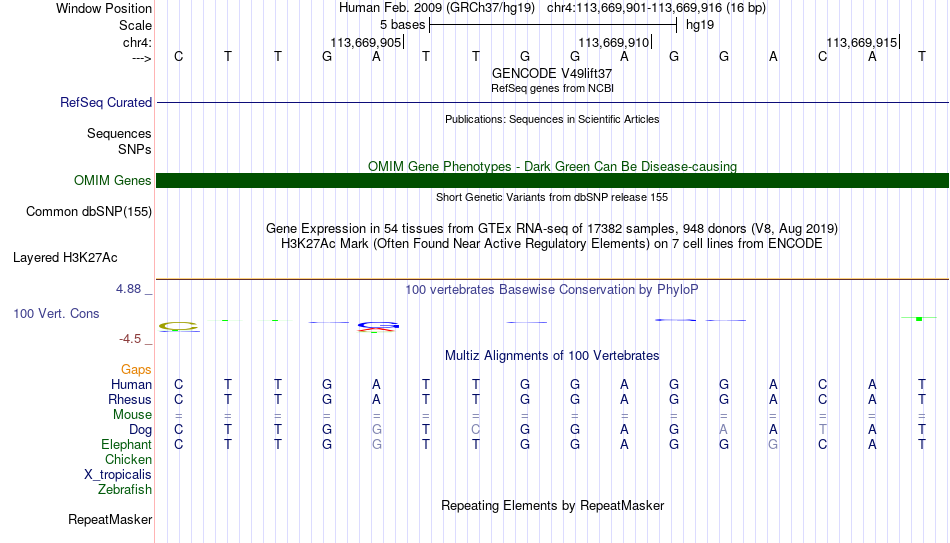
Task: Select the Zebrafish alignment row label
Action: [x=125, y=490]
